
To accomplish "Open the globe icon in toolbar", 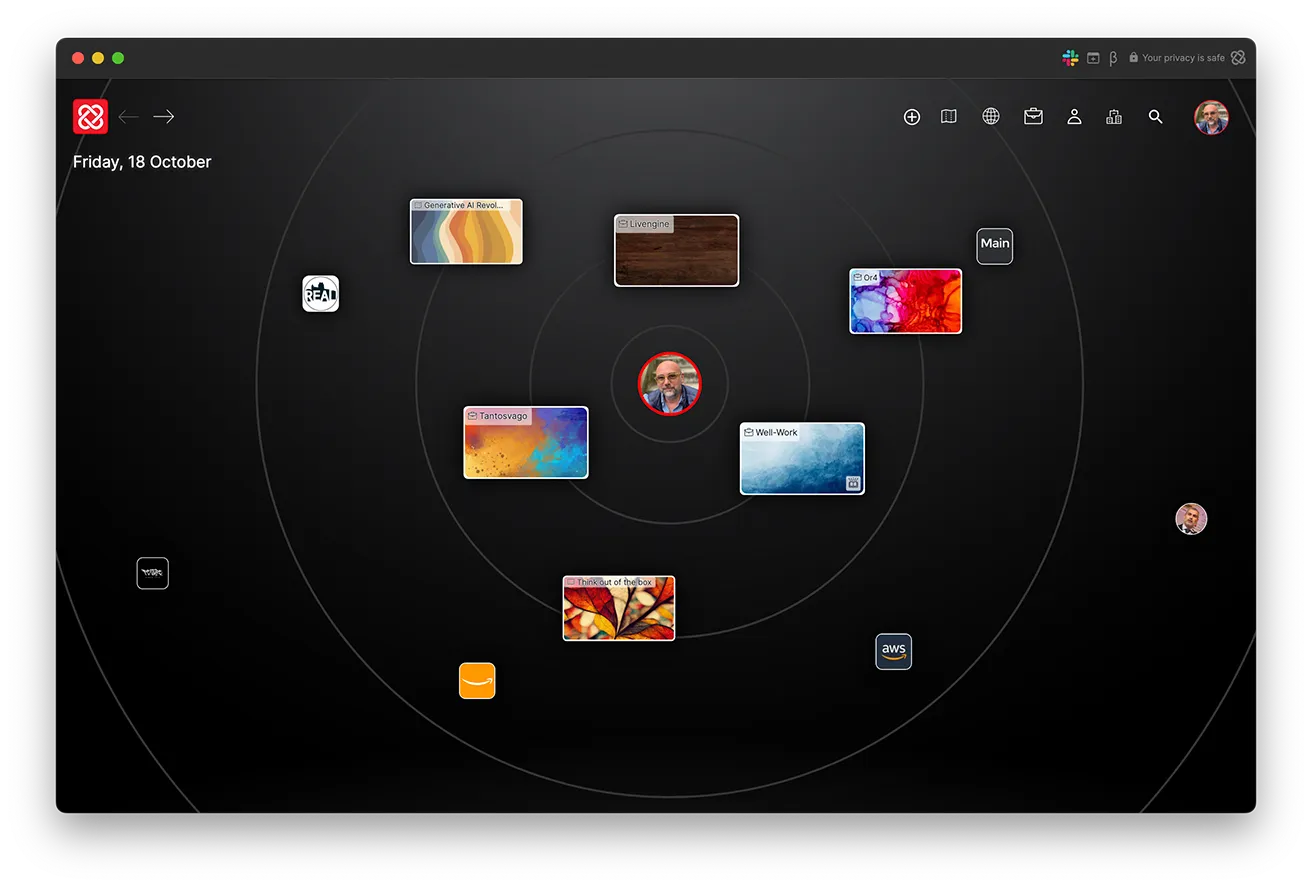I will point(991,117).
